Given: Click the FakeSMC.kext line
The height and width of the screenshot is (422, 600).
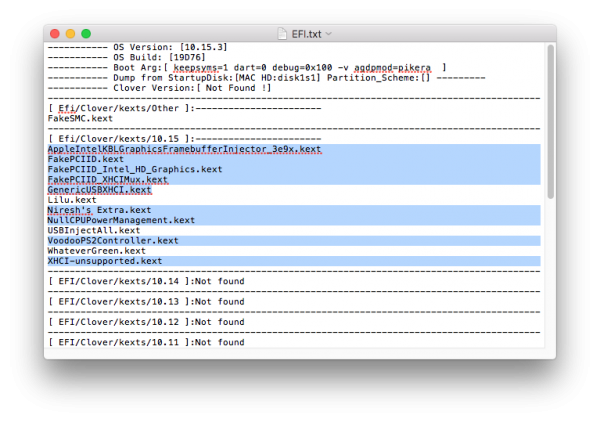Looking at the screenshot, I should click(x=84, y=118).
